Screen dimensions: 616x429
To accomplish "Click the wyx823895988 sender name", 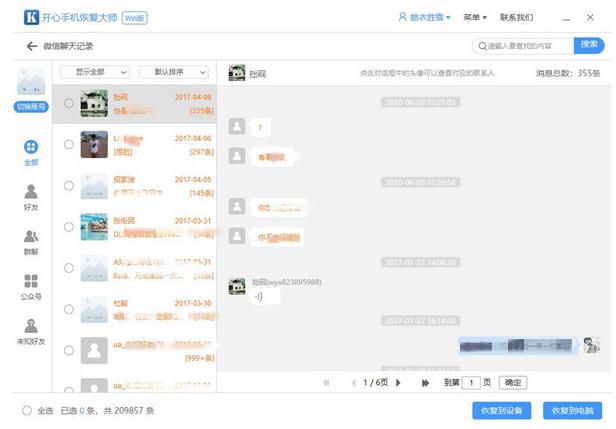I will tap(287, 282).
